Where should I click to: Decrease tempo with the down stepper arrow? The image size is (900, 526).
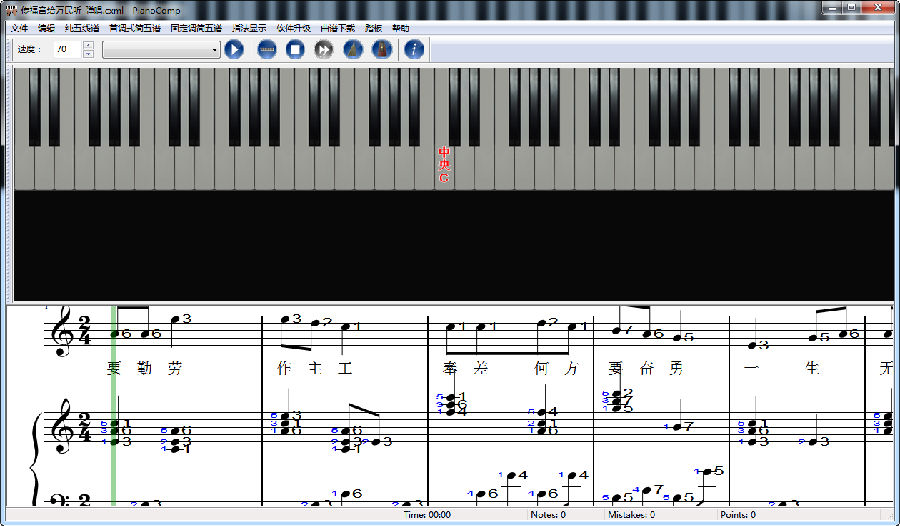(88, 53)
